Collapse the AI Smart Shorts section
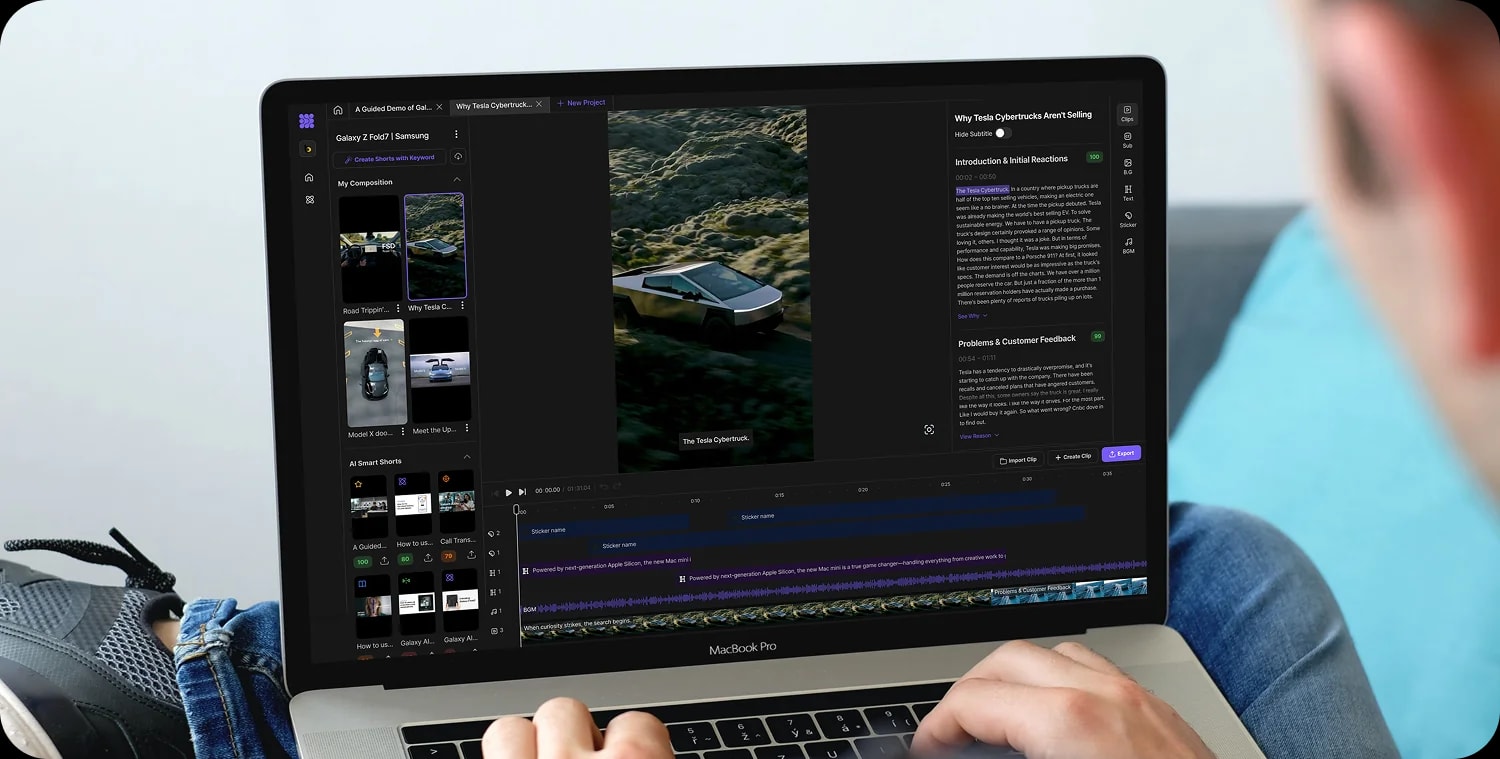Screen dimensions: 1500x759 [466, 457]
